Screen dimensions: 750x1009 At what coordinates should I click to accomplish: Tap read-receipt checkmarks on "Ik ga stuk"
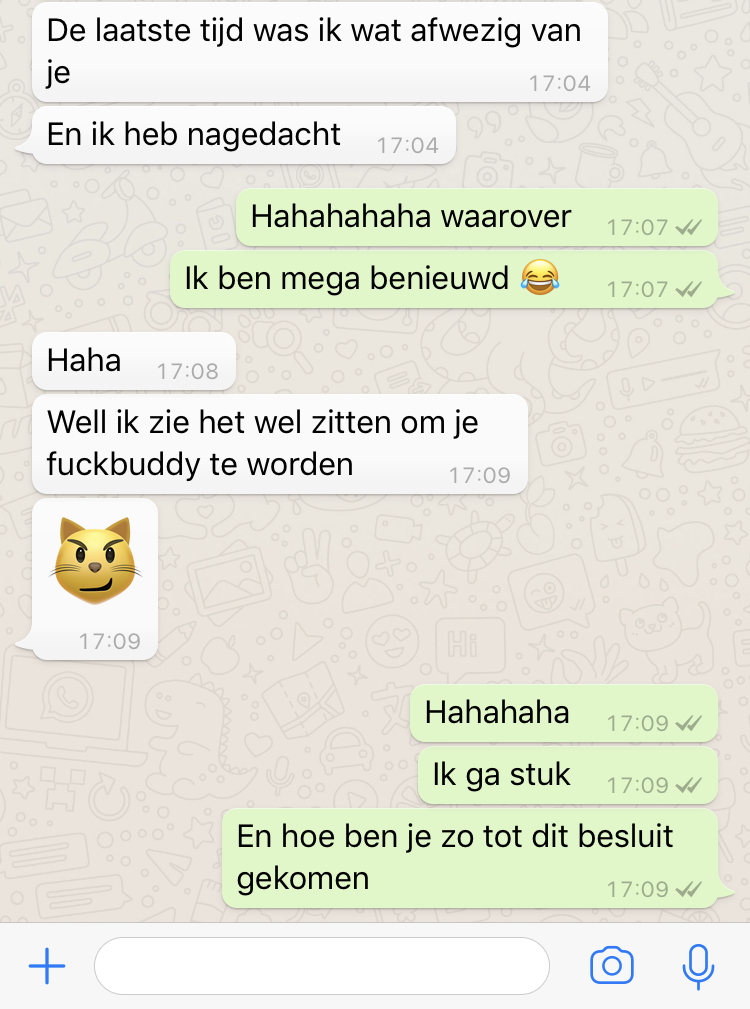click(x=688, y=785)
